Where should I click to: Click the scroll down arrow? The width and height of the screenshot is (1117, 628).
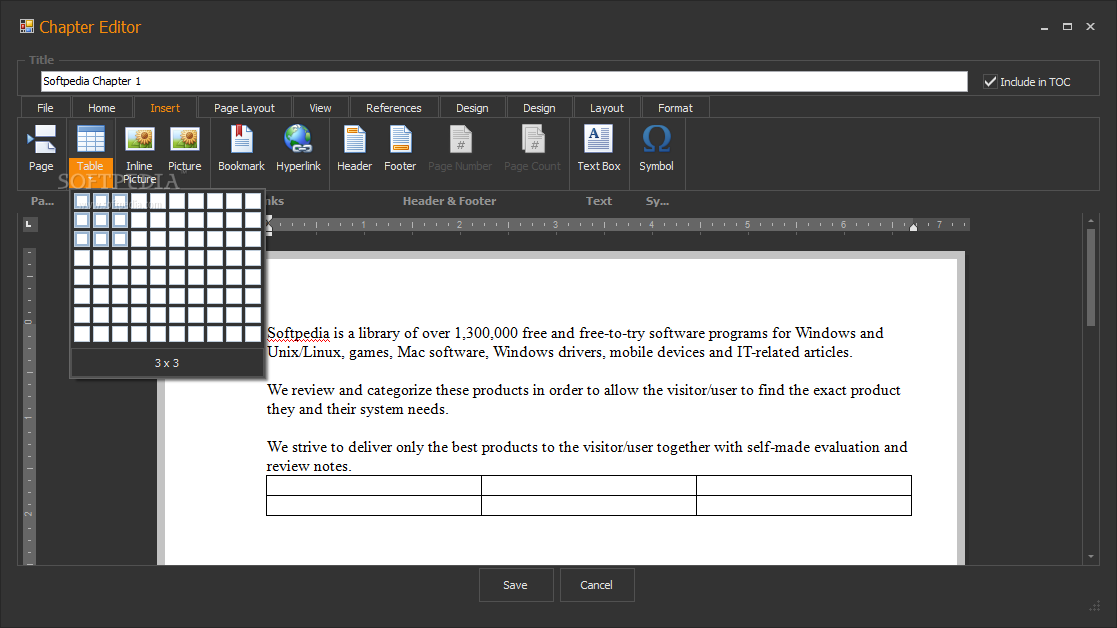click(1091, 557)
